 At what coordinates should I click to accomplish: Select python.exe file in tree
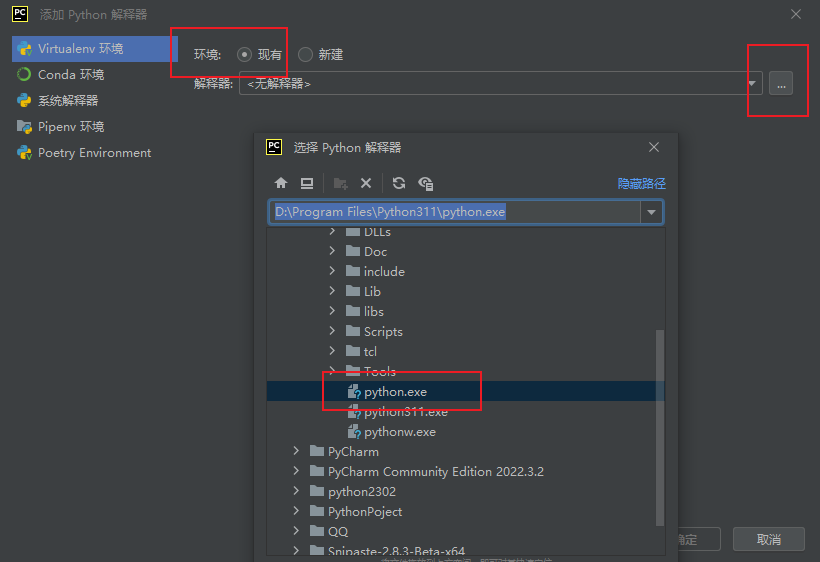click(465, 392)
